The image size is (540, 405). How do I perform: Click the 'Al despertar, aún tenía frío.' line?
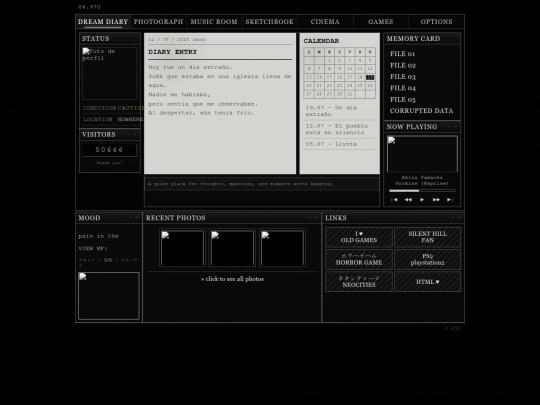click(x=201, y=113)
